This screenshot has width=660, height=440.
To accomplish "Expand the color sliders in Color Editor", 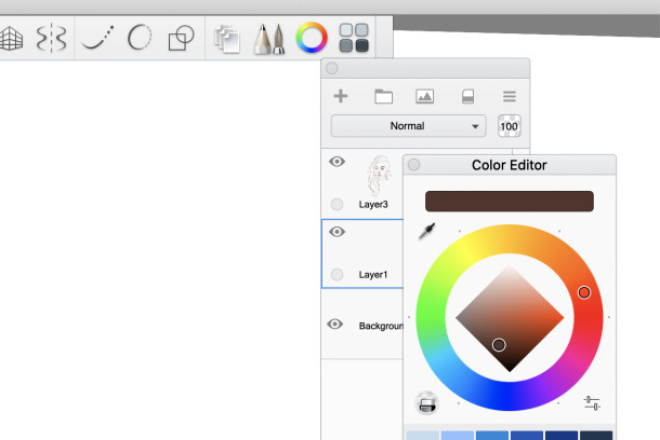I will pyautogui.click(x=592, y=403).
